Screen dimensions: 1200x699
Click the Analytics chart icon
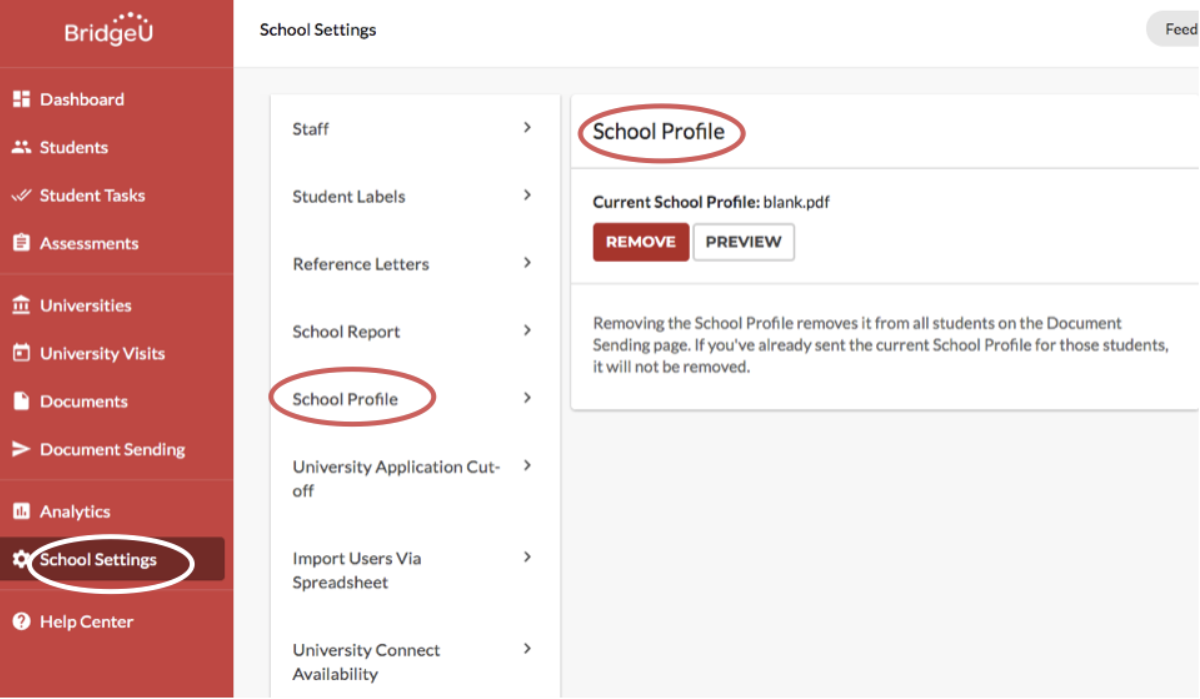click(x=21, y=511)
